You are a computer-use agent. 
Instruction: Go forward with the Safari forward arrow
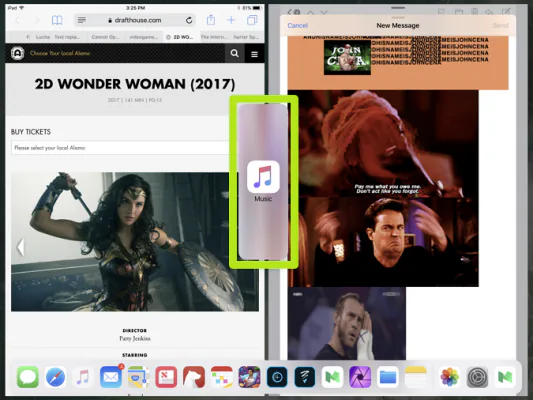pos(37,21)
